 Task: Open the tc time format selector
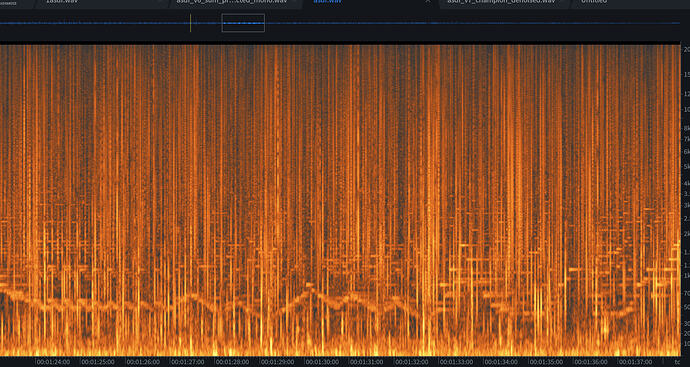(677, 362)
